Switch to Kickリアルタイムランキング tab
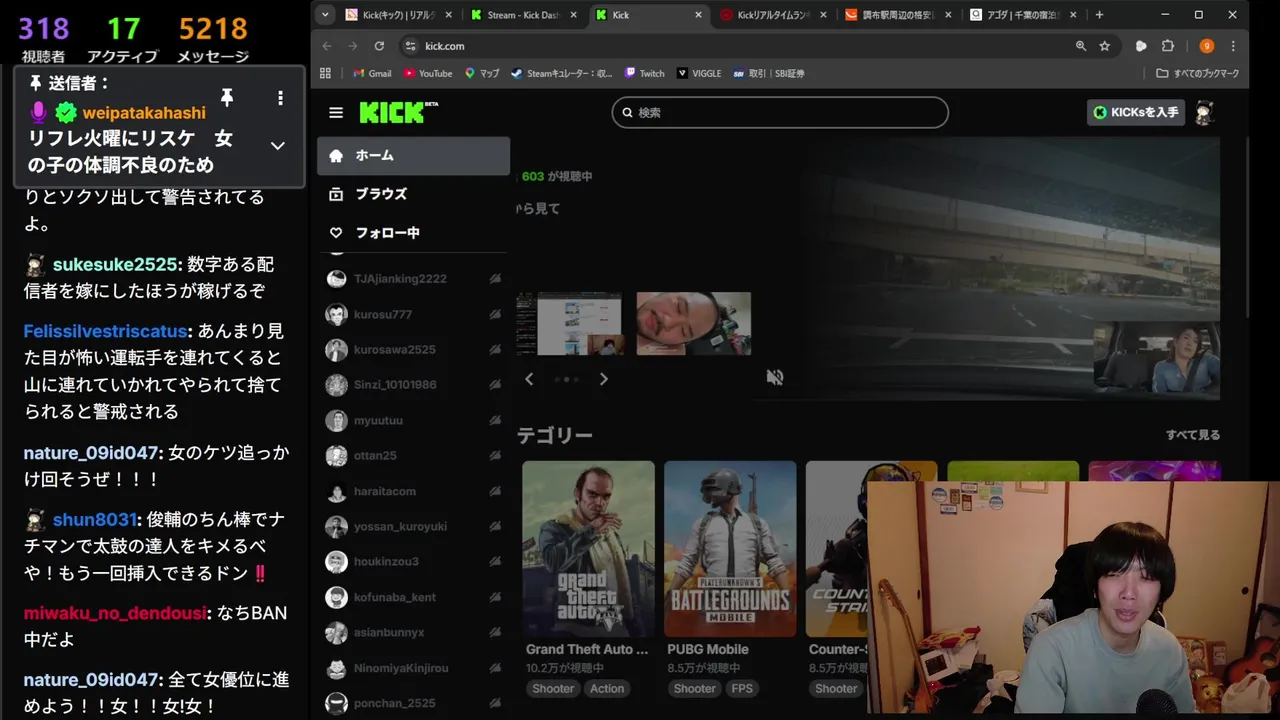 coord(772,15)
